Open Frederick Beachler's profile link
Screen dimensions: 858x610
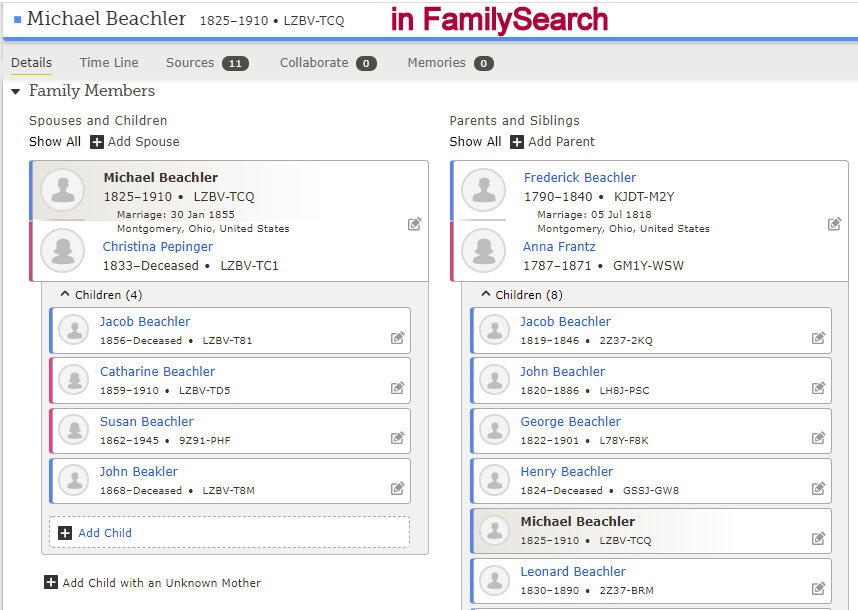click(x=580, y=178)
